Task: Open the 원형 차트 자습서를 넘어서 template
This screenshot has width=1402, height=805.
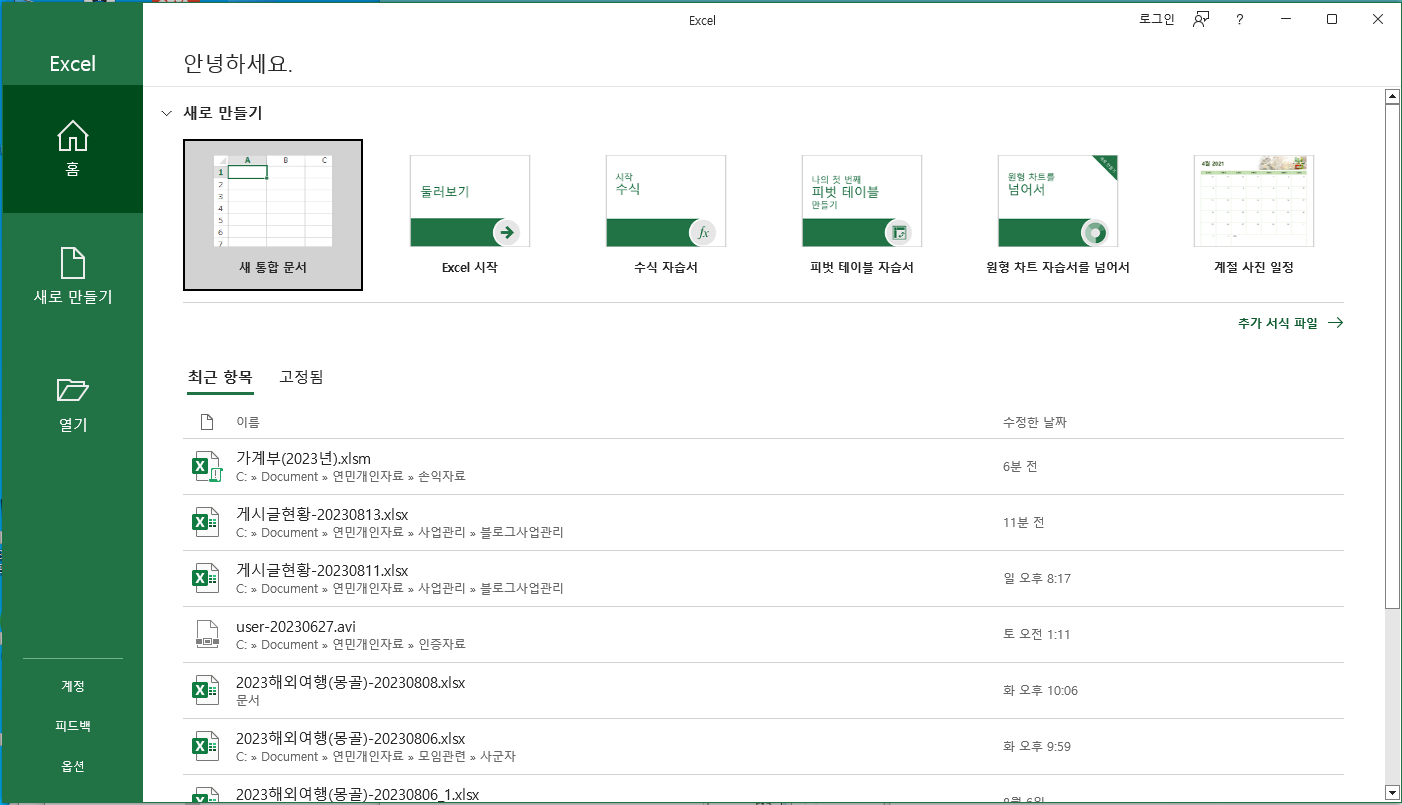Action: pyautogui.click(x=1057, y=215)
